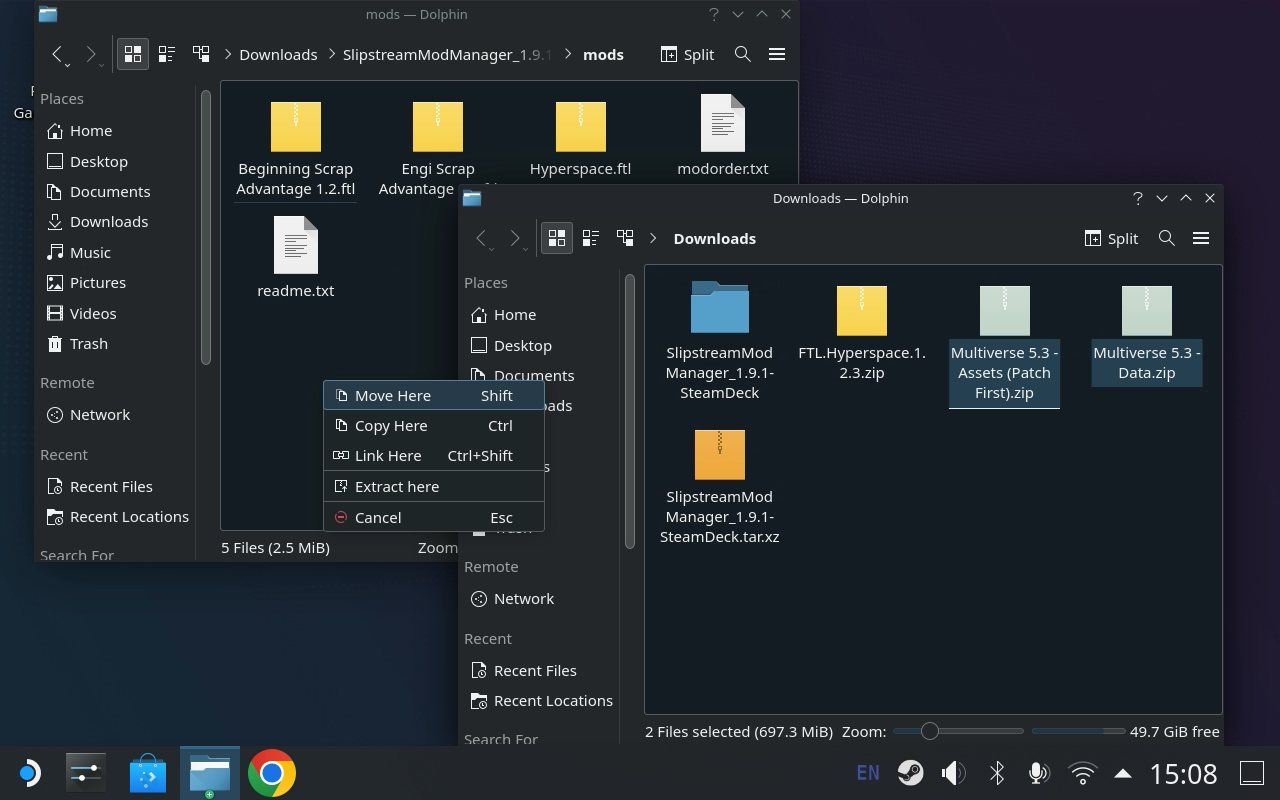Expand breadcrumb chevron before Downloads in front window
Screen dimensions: 1280x800
[x=653, y=238]
